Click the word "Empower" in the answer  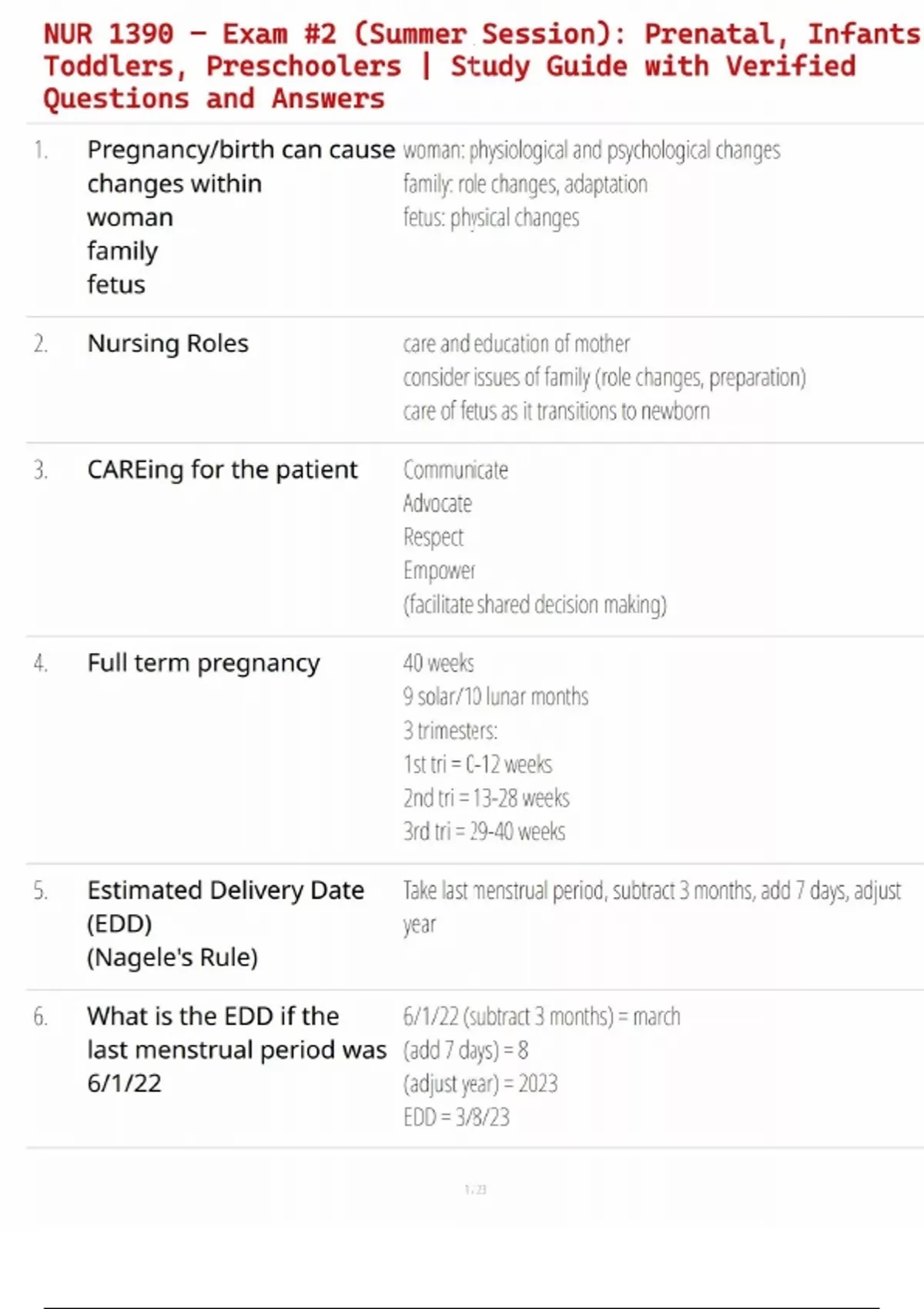[439, 571]
